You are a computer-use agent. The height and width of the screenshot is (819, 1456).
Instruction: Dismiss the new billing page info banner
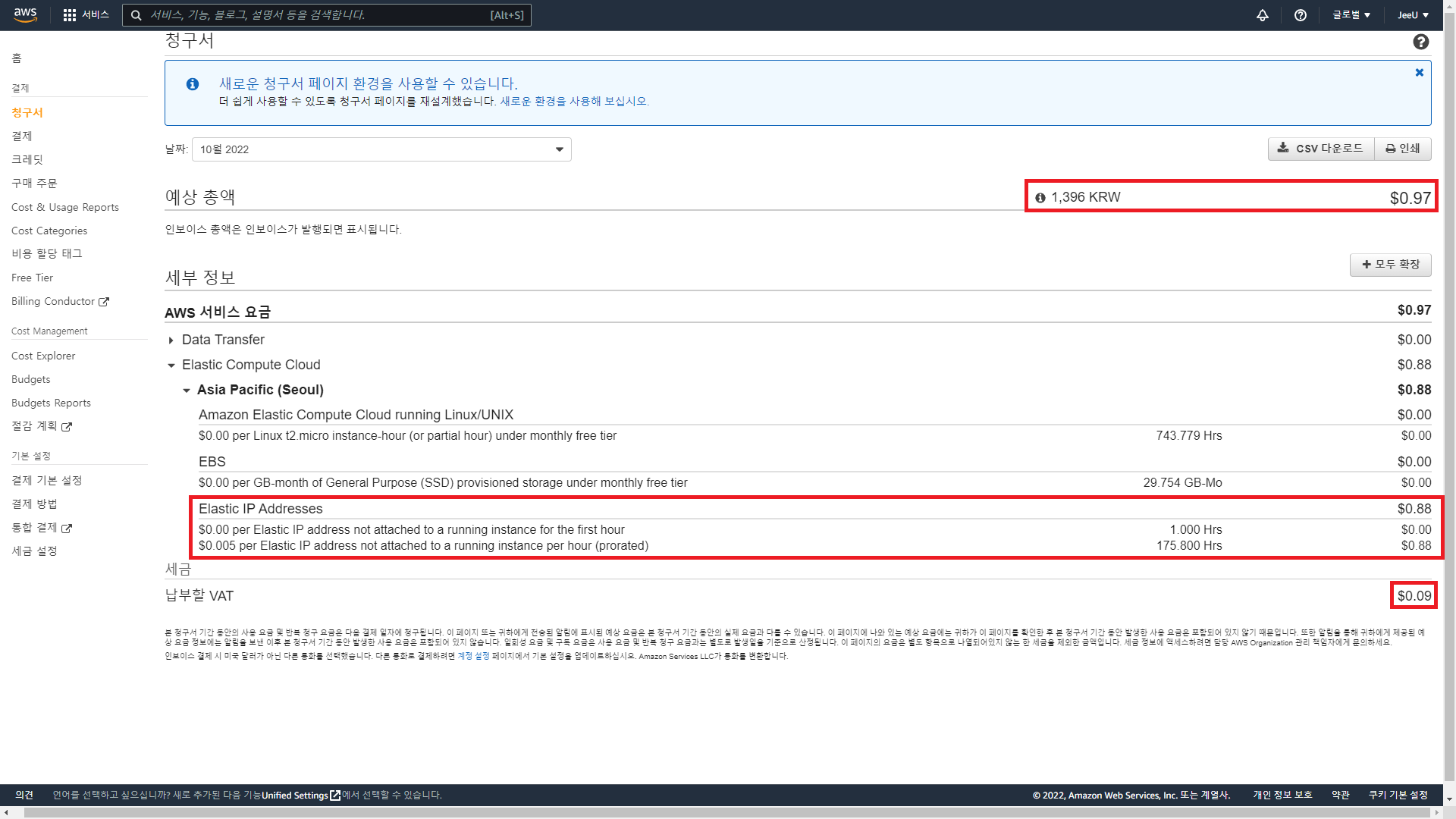coord(1419,73)
